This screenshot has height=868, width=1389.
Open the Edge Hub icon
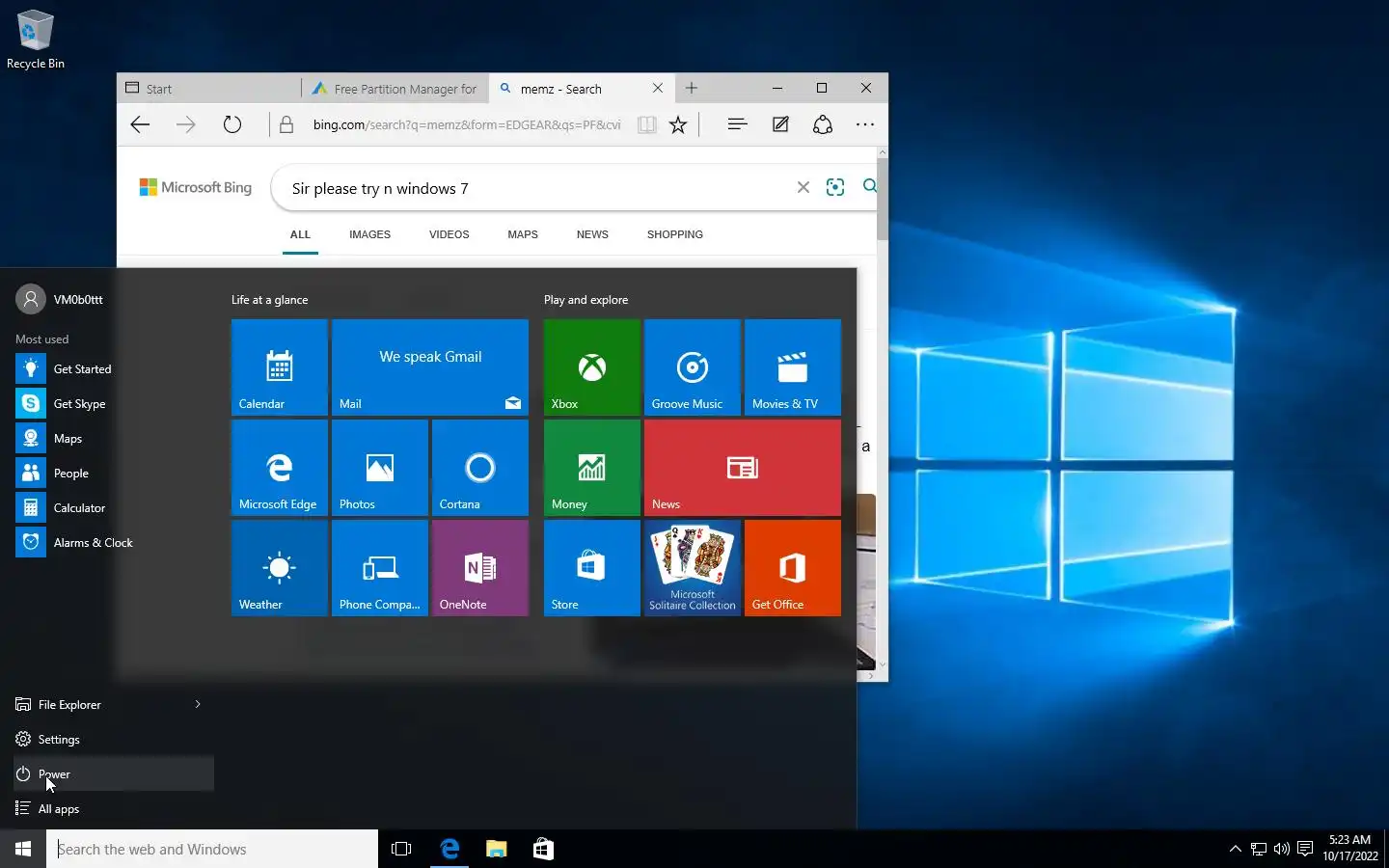point(738,124)
